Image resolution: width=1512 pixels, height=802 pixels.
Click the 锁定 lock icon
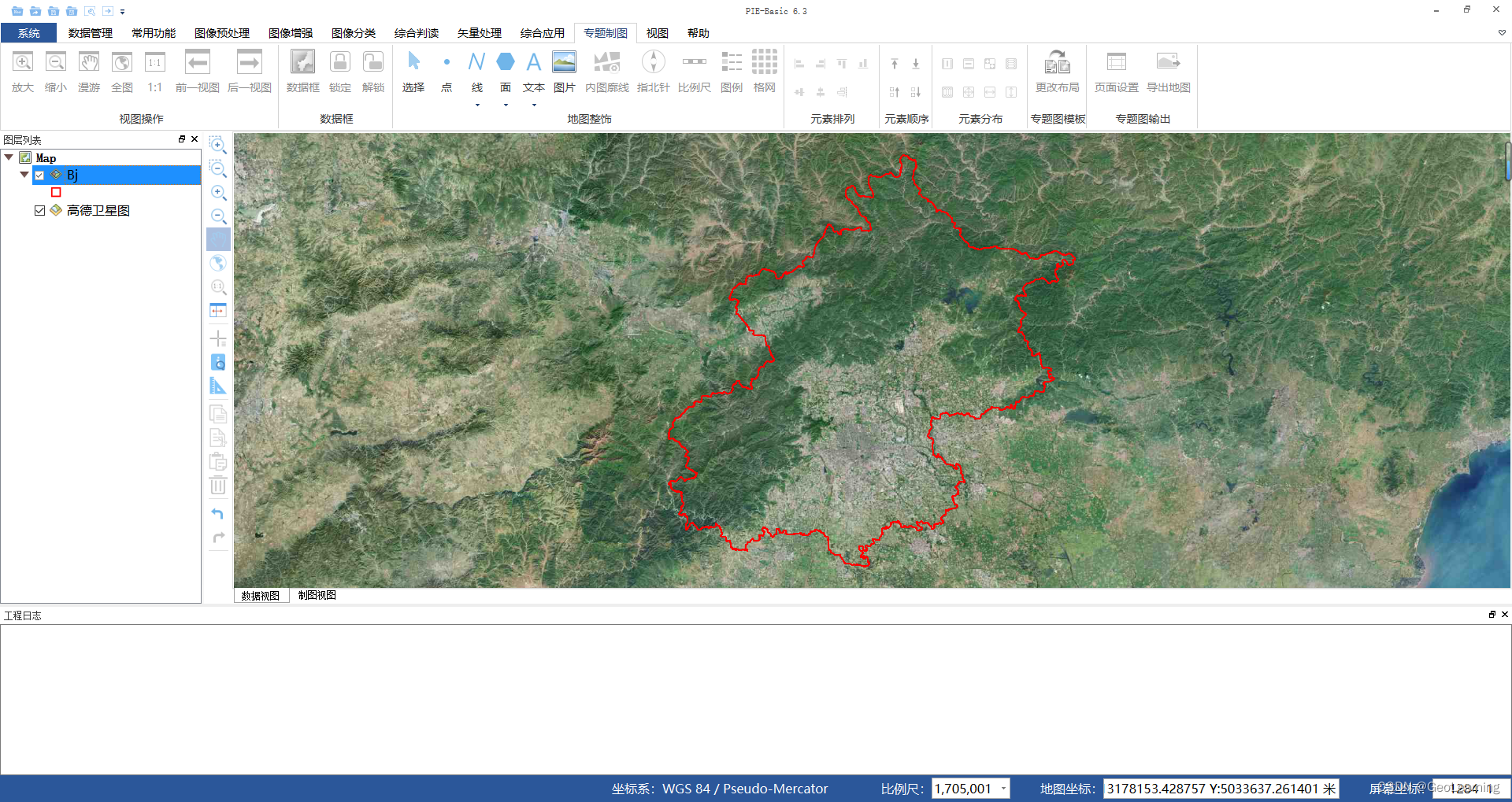340,72
